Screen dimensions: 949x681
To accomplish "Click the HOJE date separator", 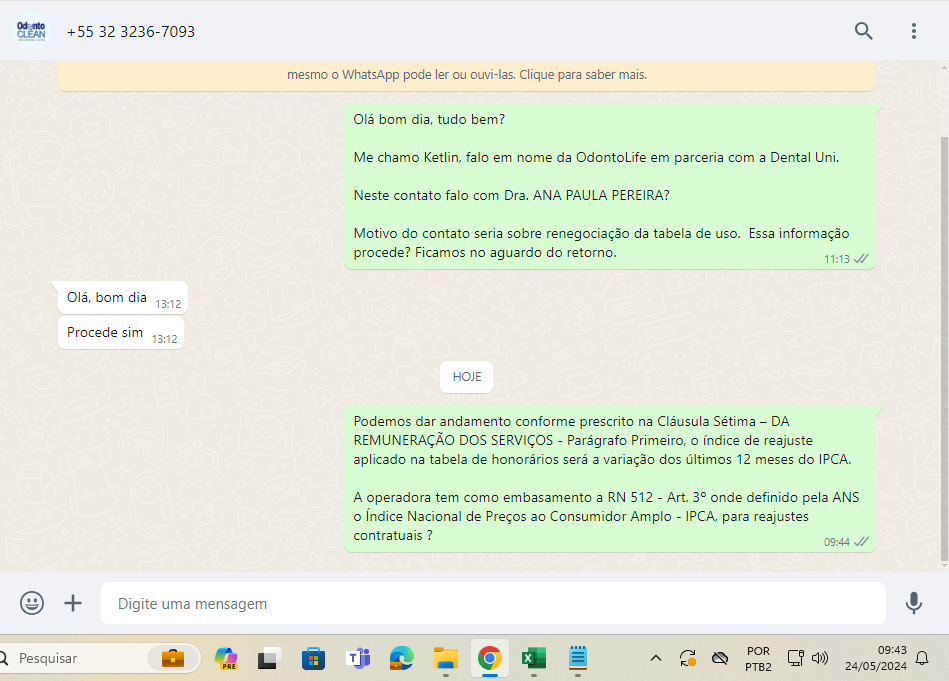I will pos(467,377).
